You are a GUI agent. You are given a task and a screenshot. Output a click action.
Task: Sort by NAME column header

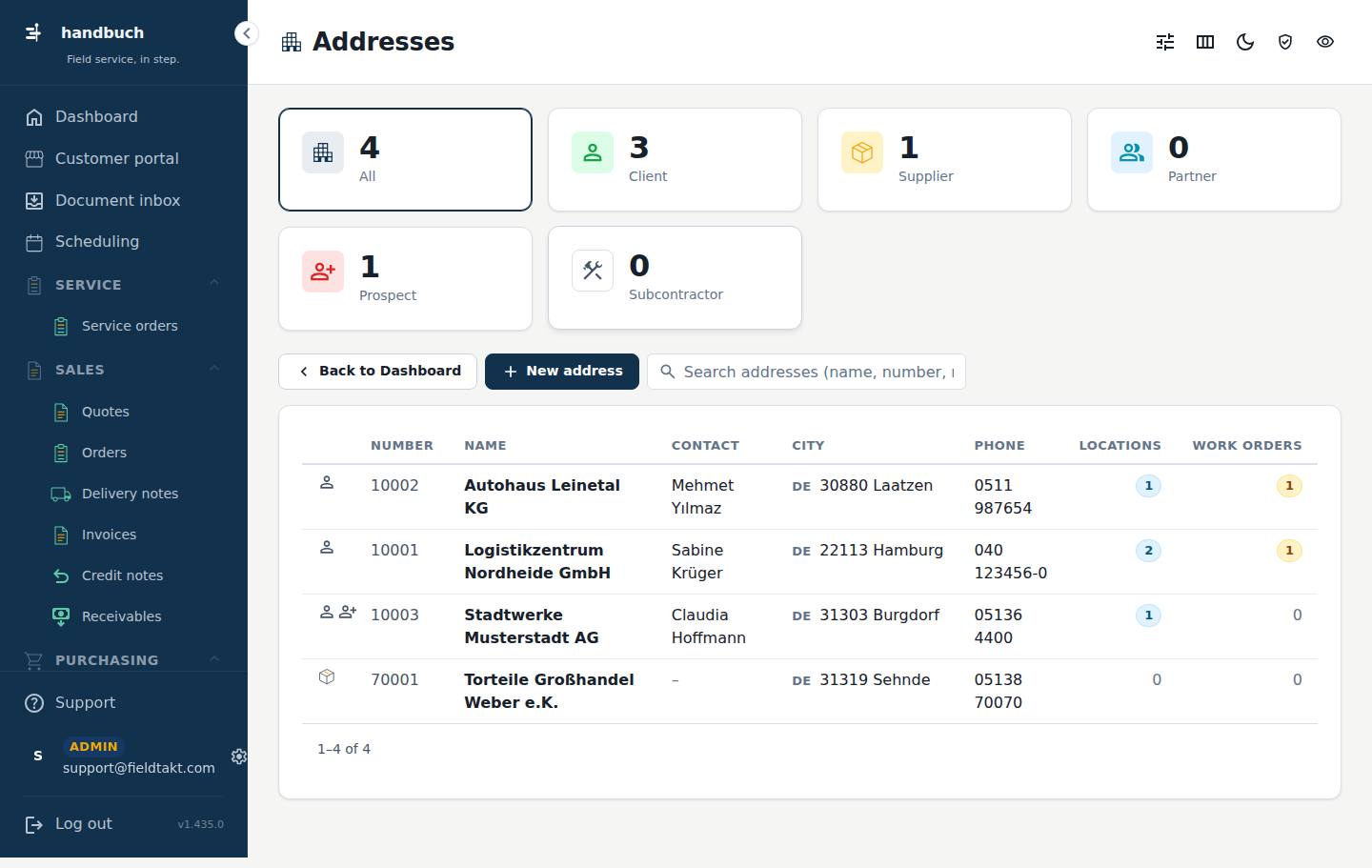(485, 445)
